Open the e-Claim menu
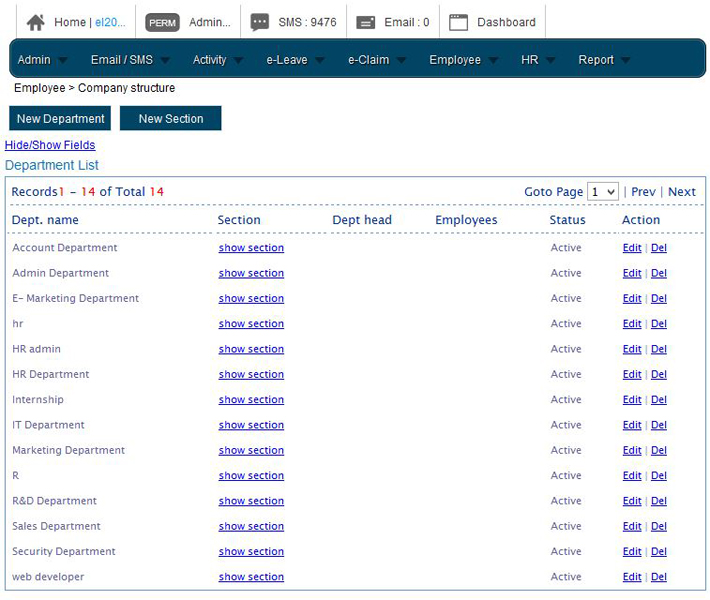This screenshot has width=710, height=600. 369,60
